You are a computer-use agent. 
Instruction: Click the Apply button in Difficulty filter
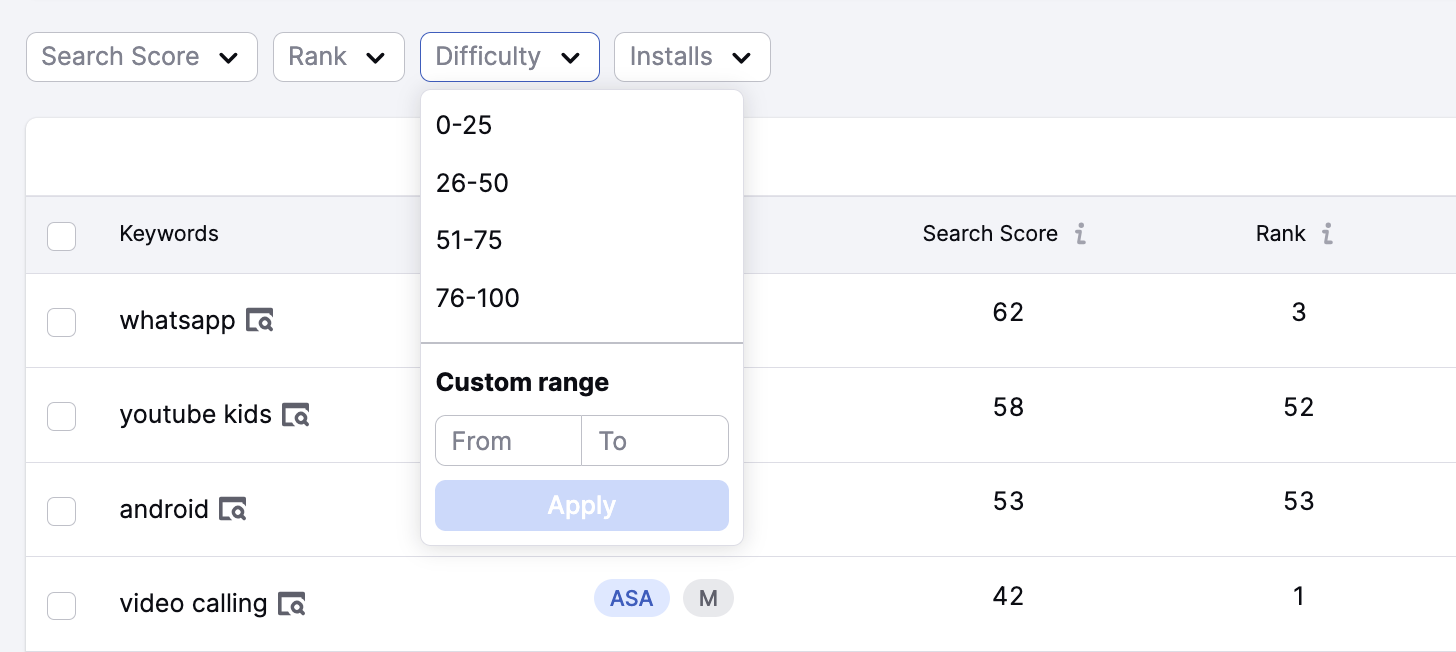coord(581,505)
